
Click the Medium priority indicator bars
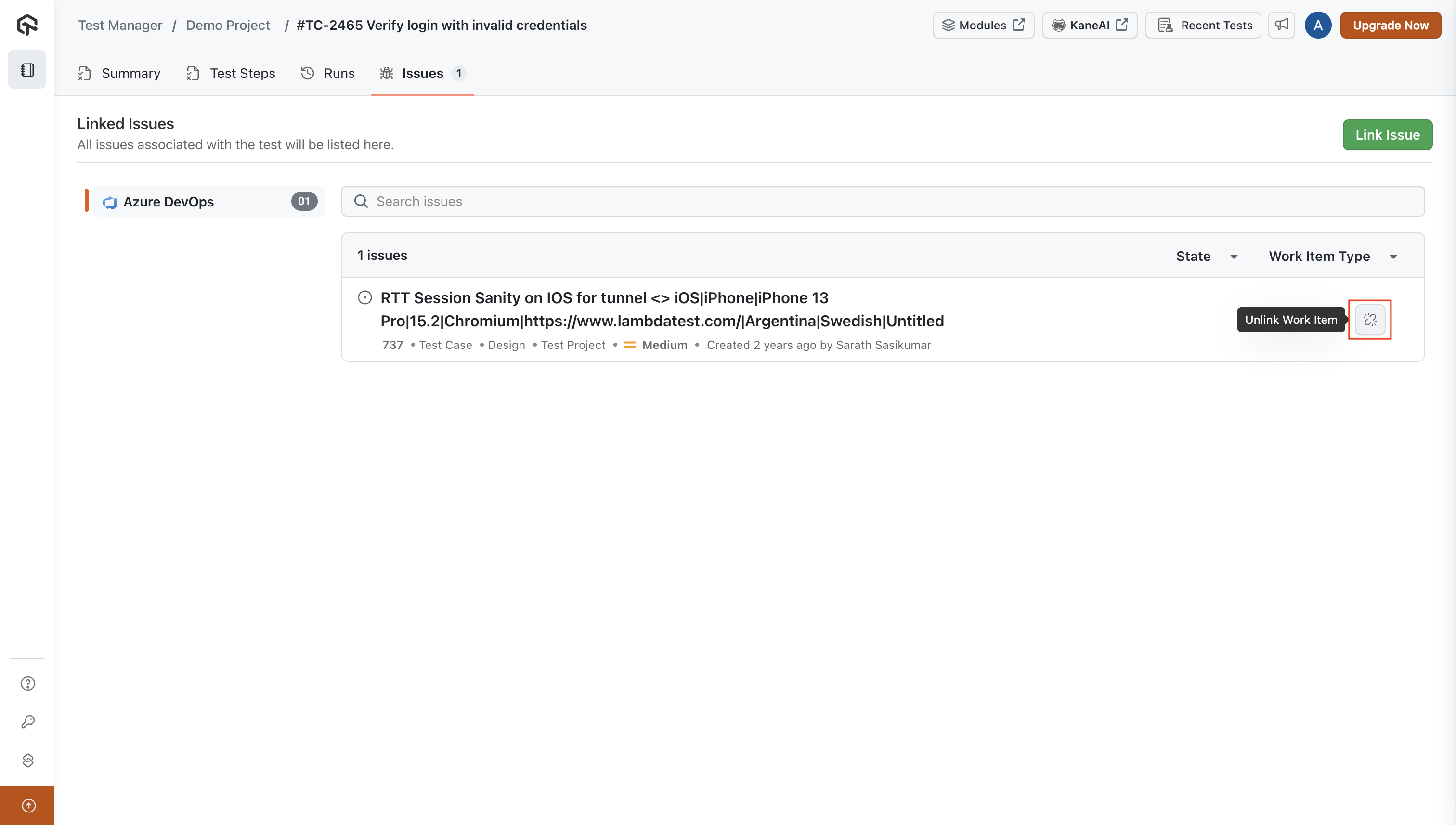coord(630,345)
